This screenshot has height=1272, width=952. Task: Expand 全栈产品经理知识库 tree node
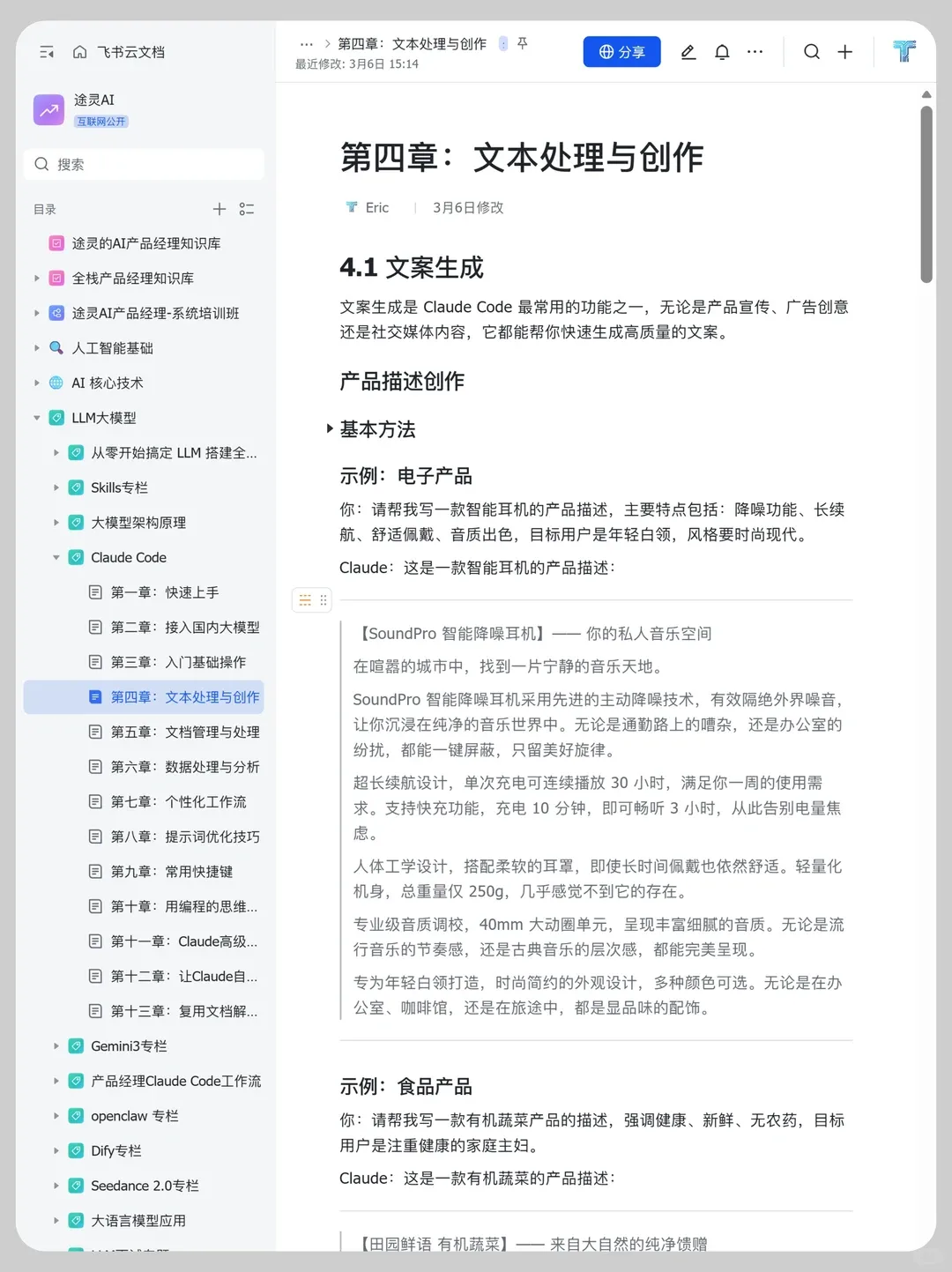pyautogui.click(x=37, y=279)
